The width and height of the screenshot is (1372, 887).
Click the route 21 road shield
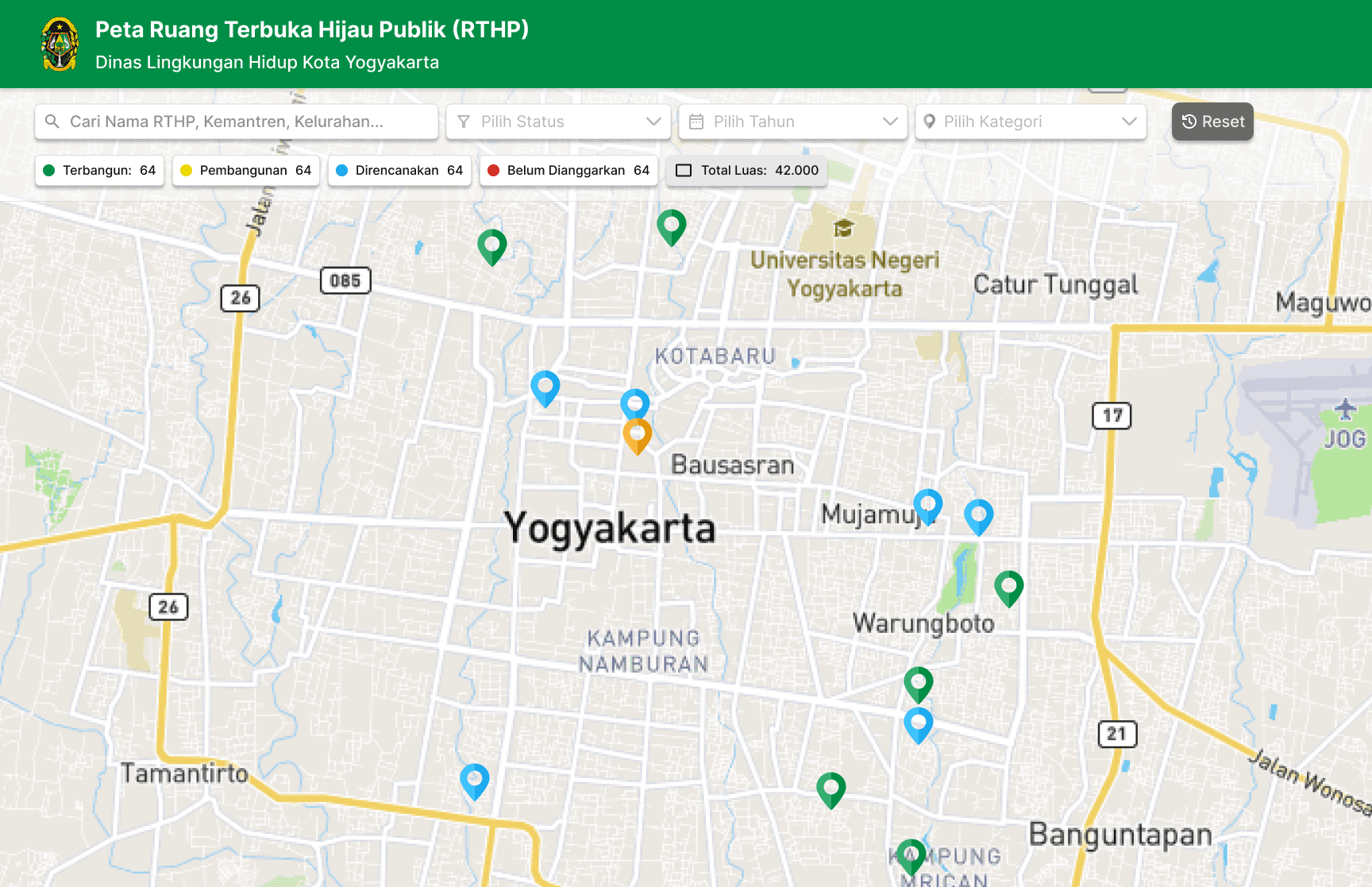[1117, 734]
